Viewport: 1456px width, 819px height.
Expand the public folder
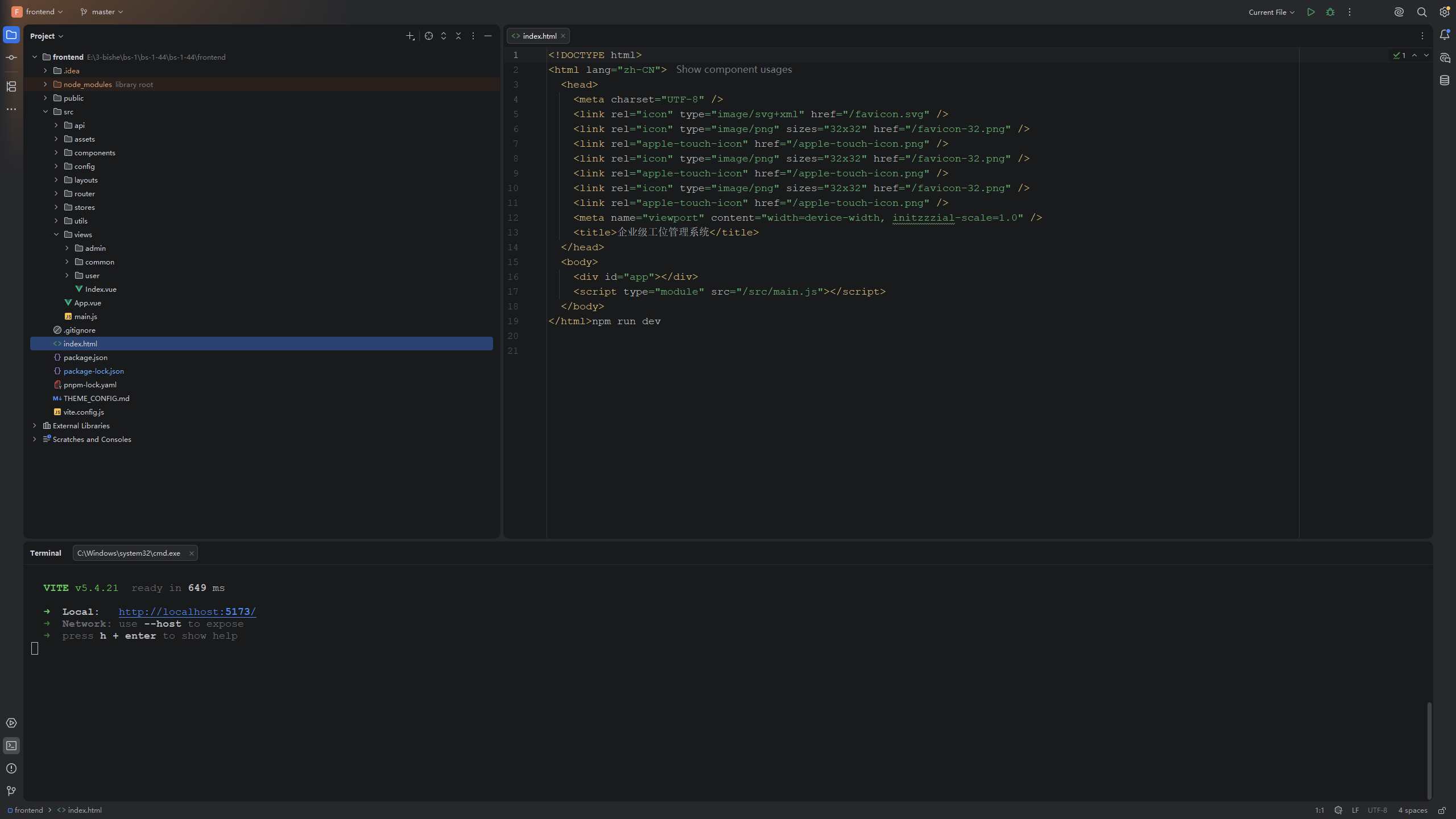click(45, 98)
